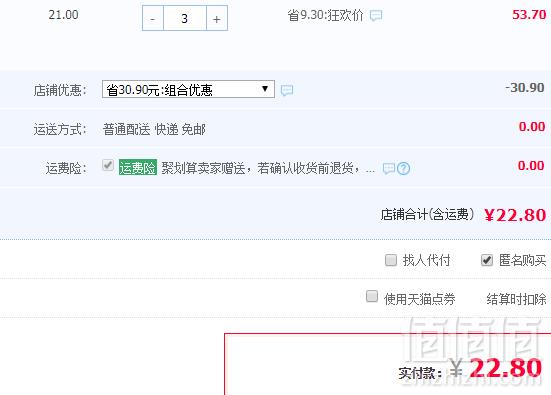Increase quantity with plus button
The image size is (551, 395).
[217, 18]
